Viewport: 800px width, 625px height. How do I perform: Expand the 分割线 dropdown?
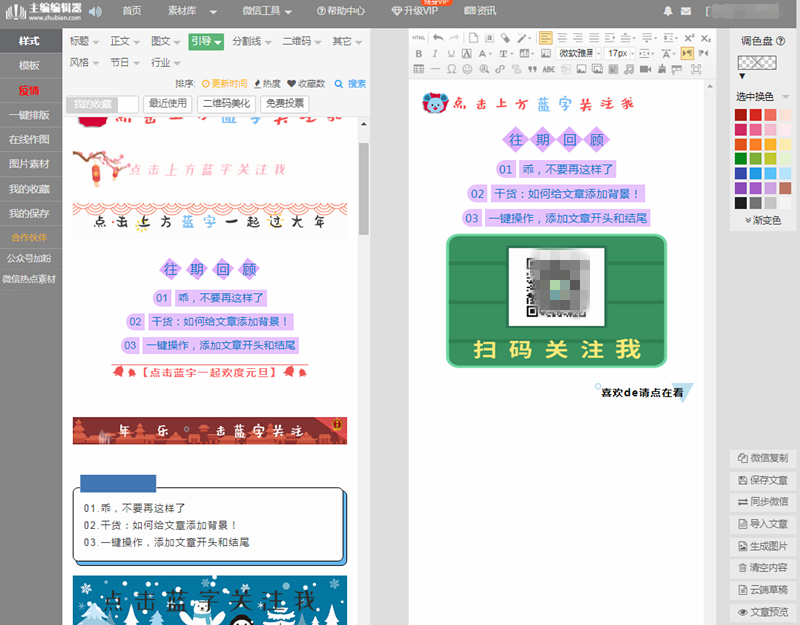point(252,41)
